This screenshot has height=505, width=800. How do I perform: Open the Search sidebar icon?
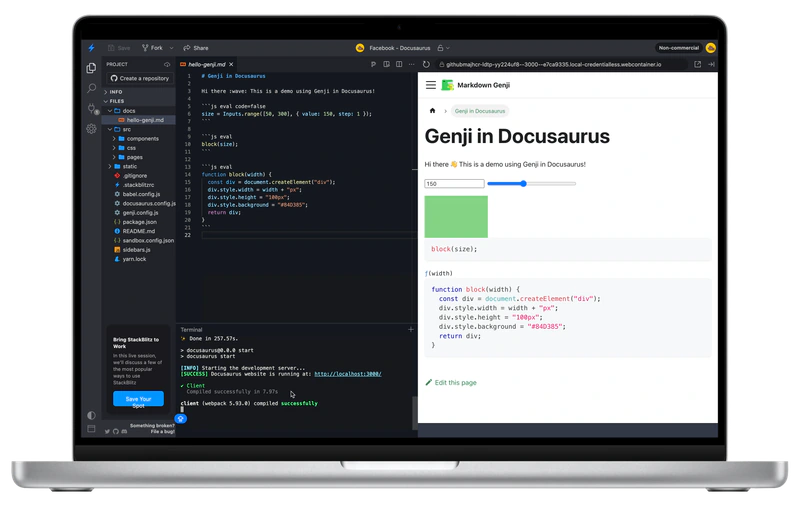click(x=91, y=88)
